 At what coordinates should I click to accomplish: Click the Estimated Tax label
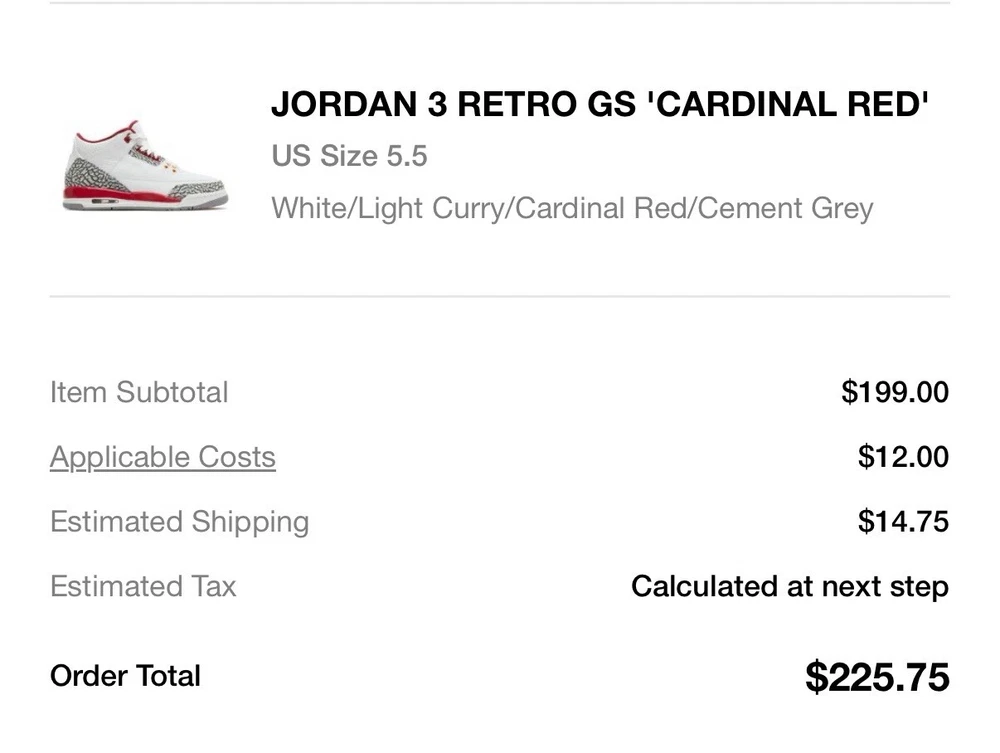coord(143,586)
